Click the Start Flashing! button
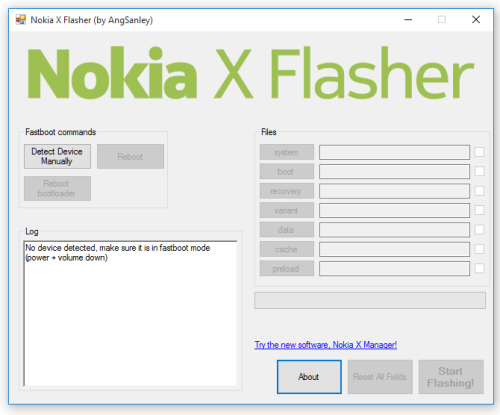The width and height of the screenshot is (500, 415). tap(451, 377)
